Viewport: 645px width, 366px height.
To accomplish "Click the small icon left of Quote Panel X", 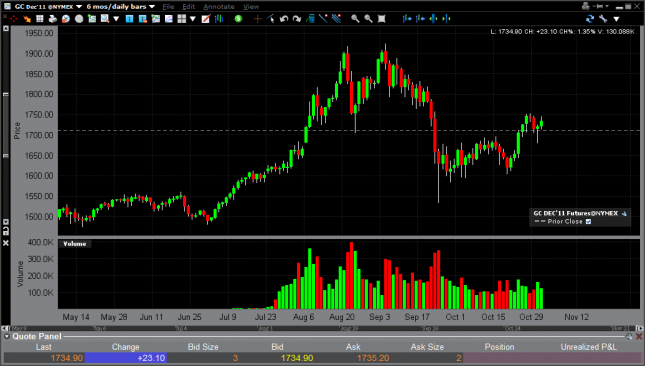I will (629, 336).
